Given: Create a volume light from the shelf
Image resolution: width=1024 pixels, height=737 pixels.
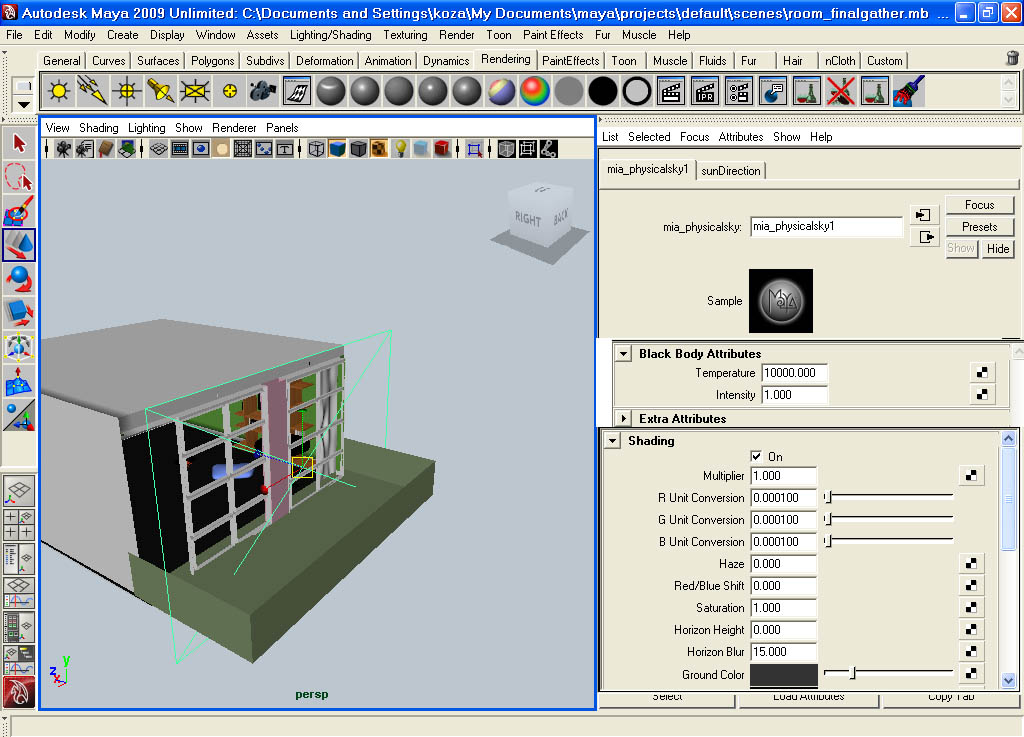Looking at the screenshot, I should 229,91.
